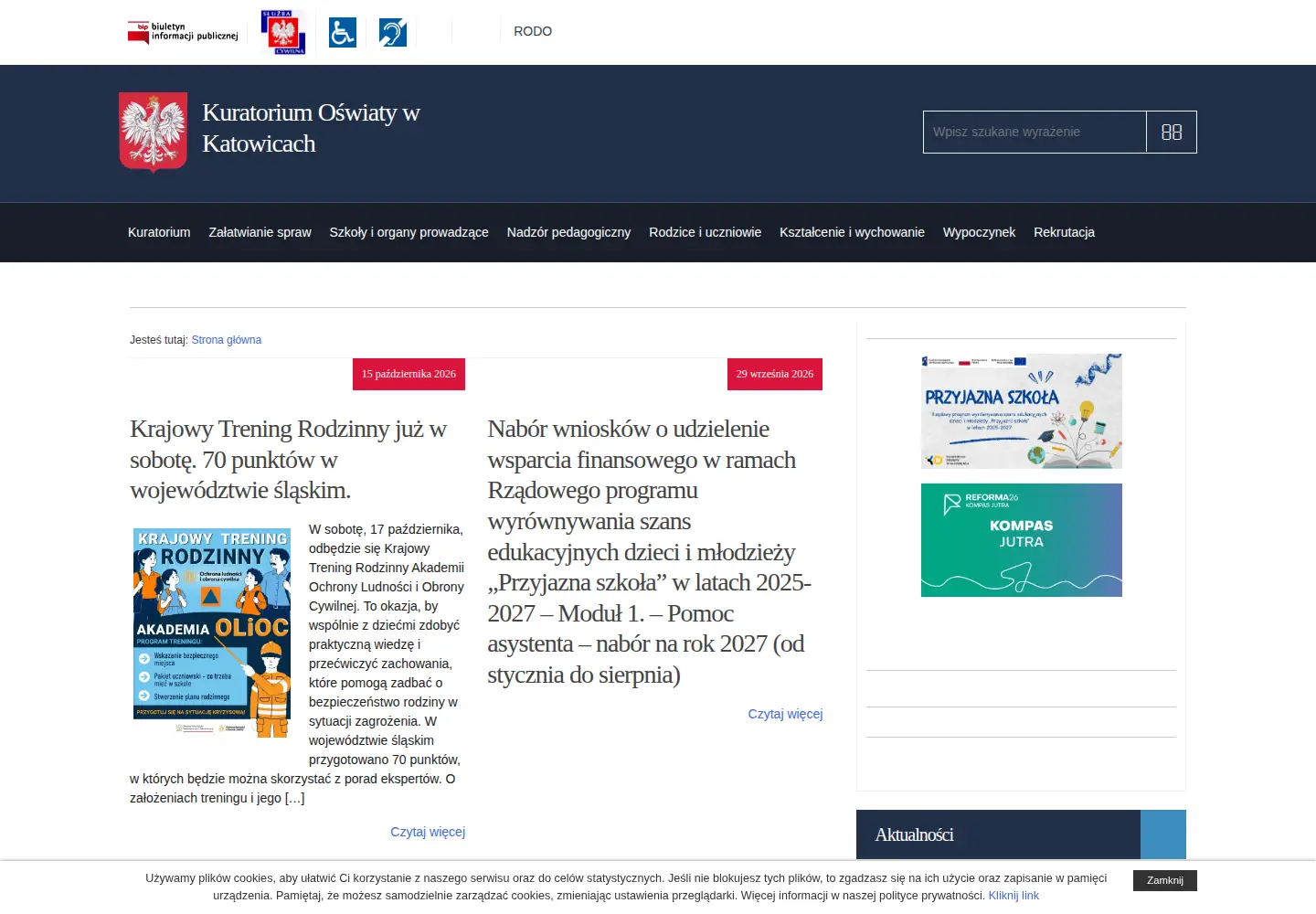Open the Nabór wniosków article headline
Viewport: 1316px width, 914px height.
tap(650, 552)
